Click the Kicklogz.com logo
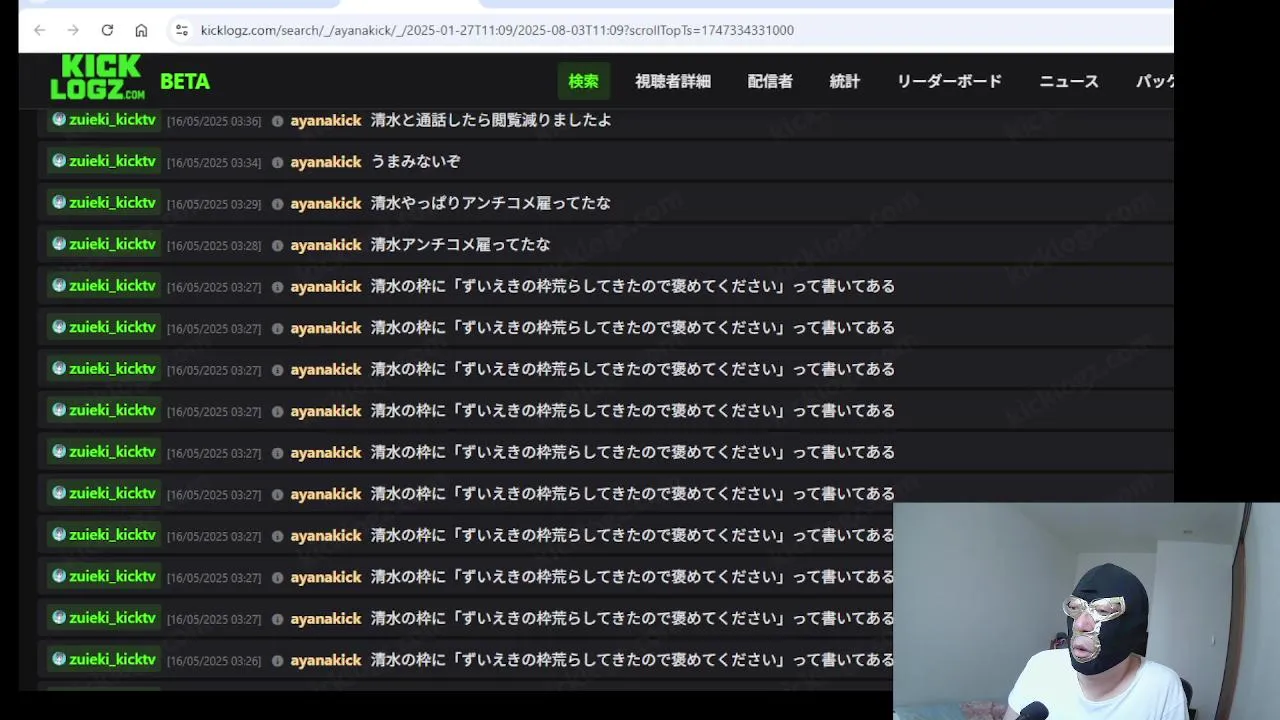 click(x=98, y=77)
